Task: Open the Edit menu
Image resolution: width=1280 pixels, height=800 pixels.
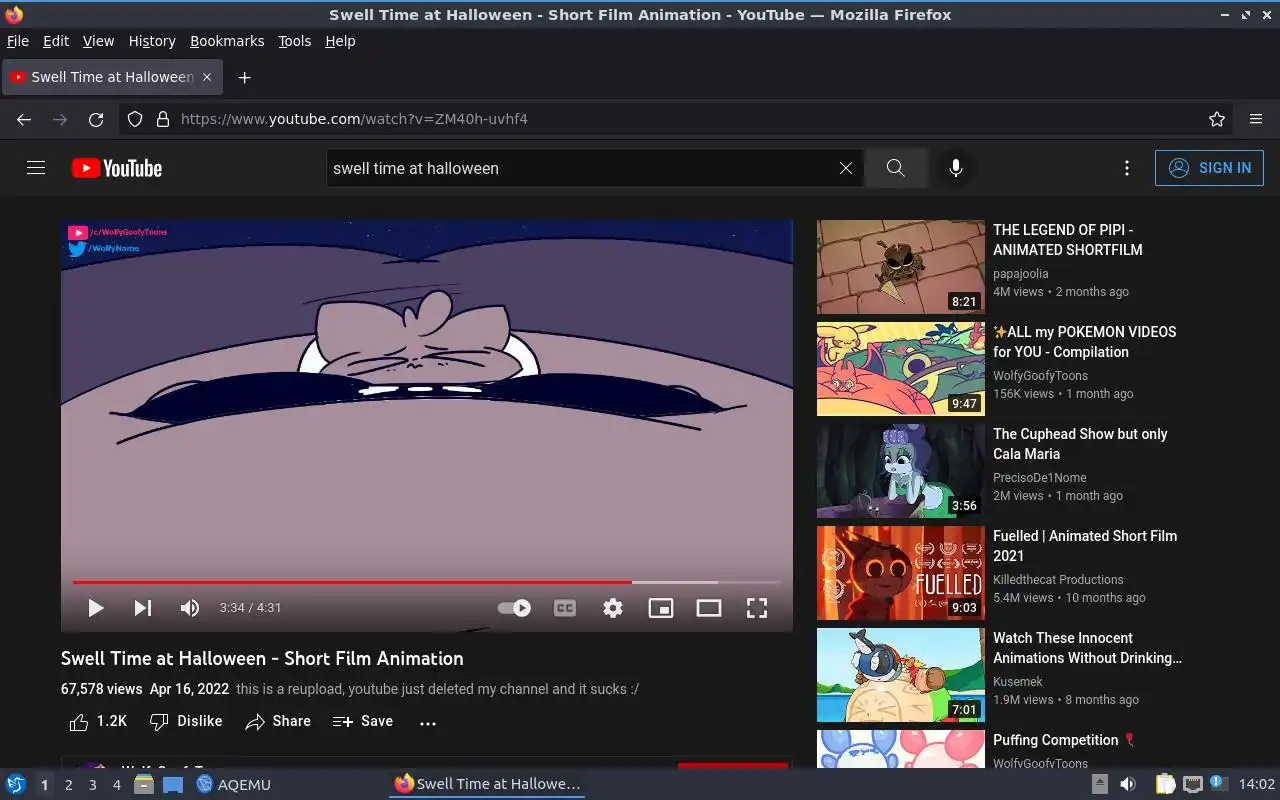Action: pyautogui.click(x=56, y=41)
